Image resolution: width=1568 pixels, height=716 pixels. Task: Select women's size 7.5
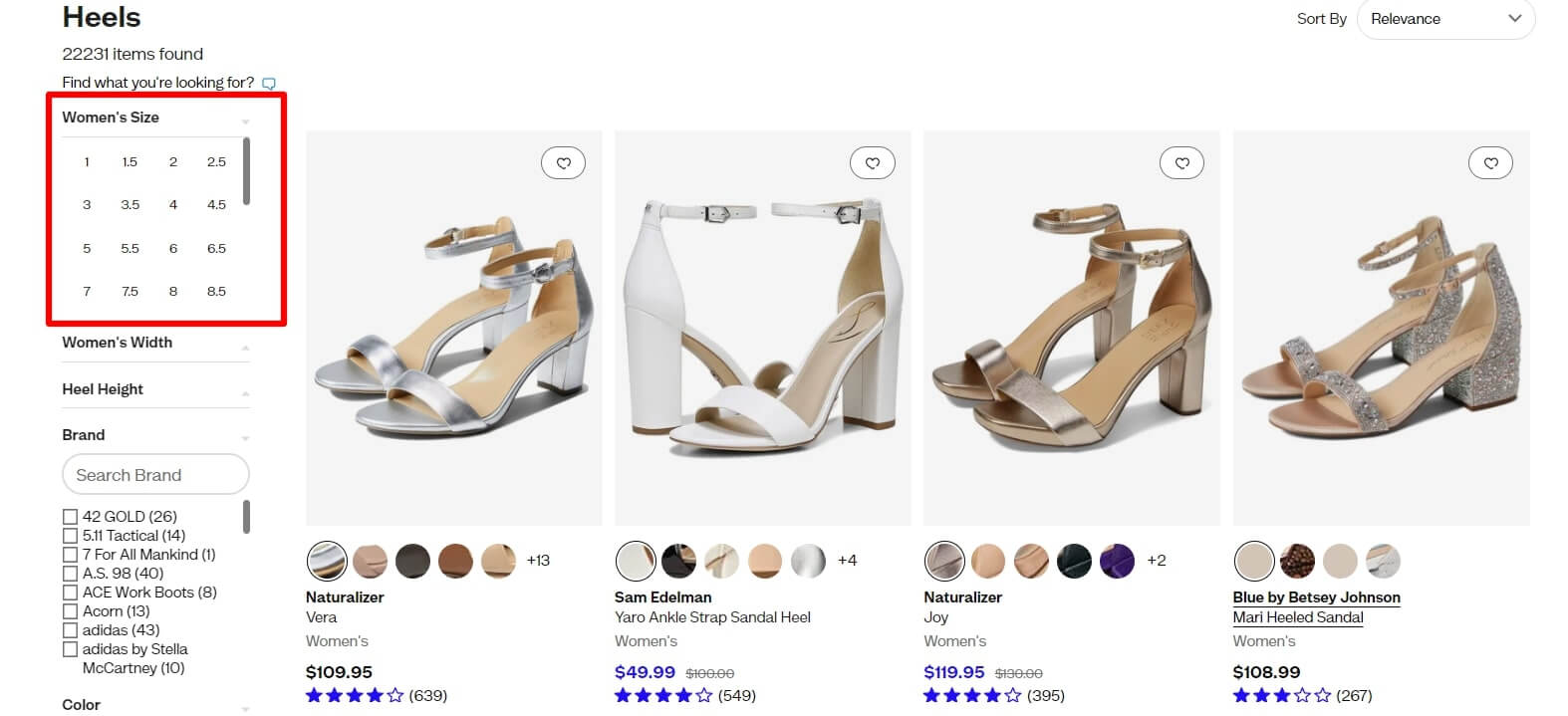(x=130, y=291)
